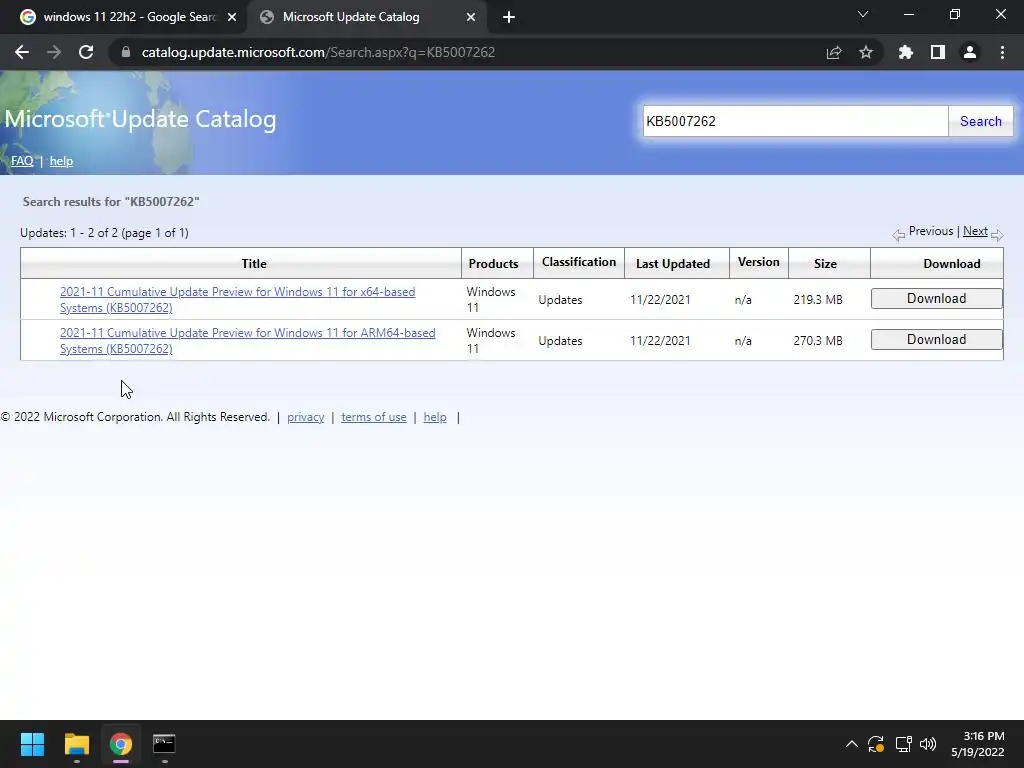Click the catalog Search button
Viewport: 1024px width, 768px height.
pos(980,121)
